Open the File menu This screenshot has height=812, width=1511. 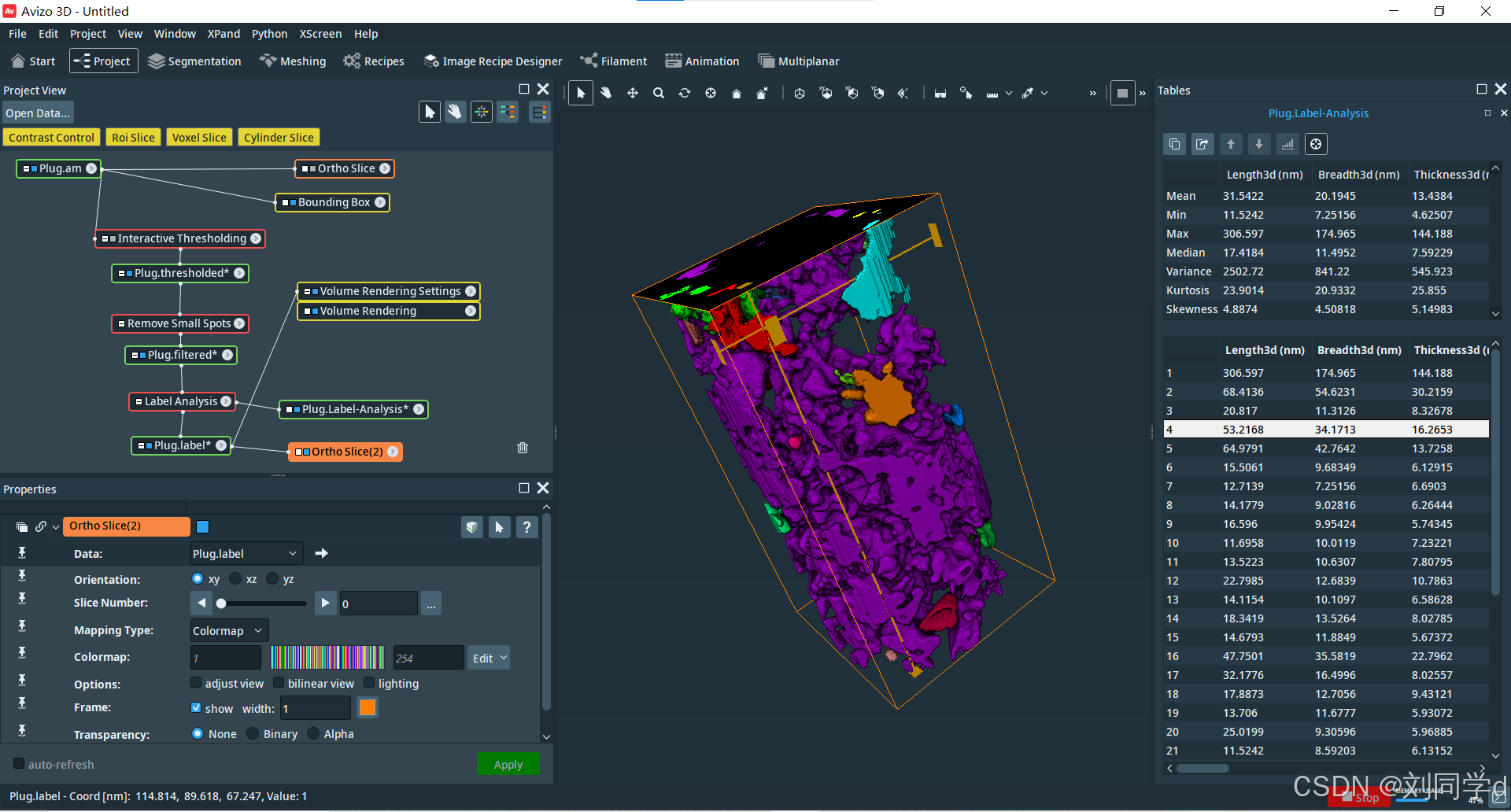click(x=17, y=34)
